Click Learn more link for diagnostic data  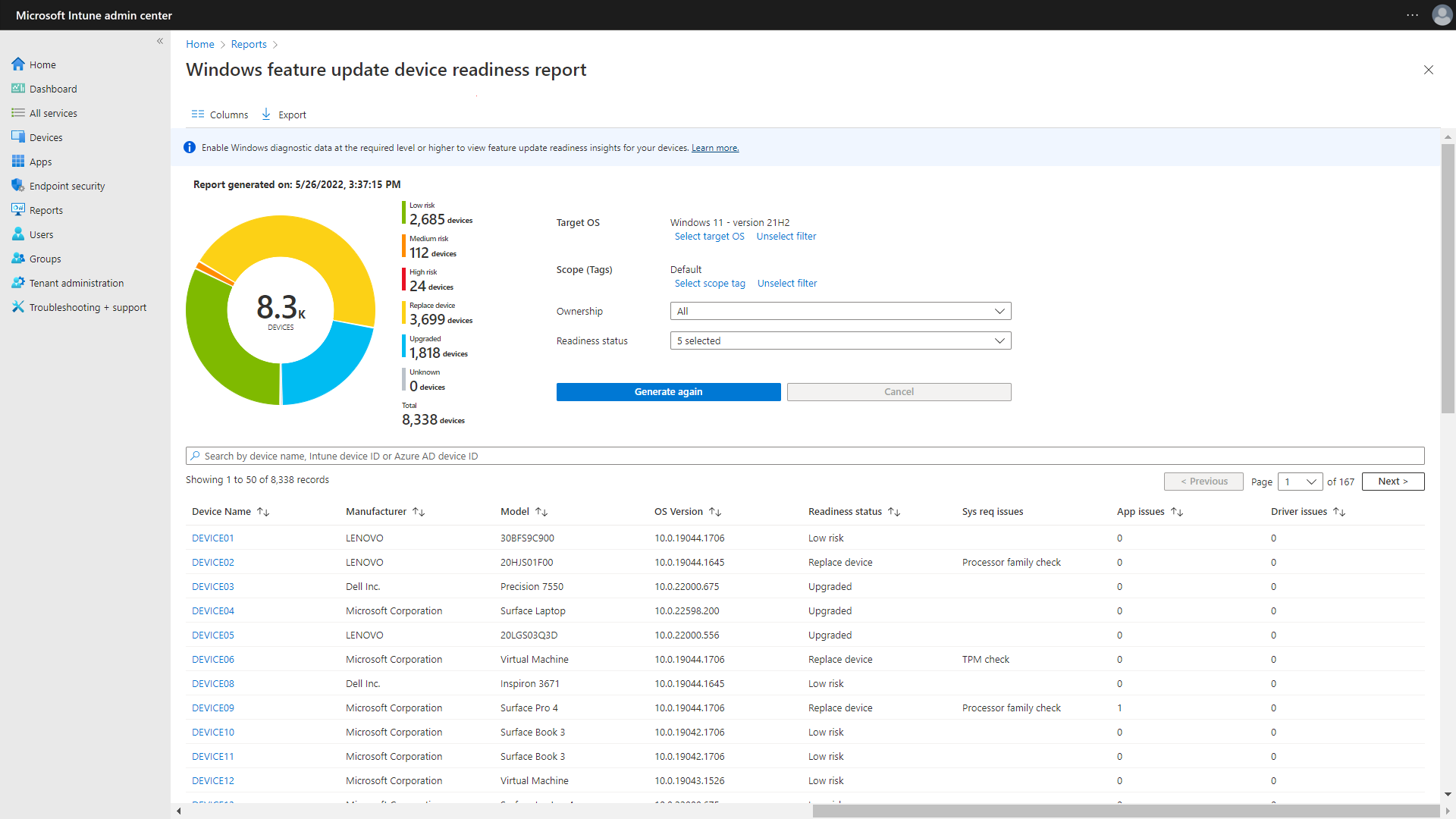[715, 147]
